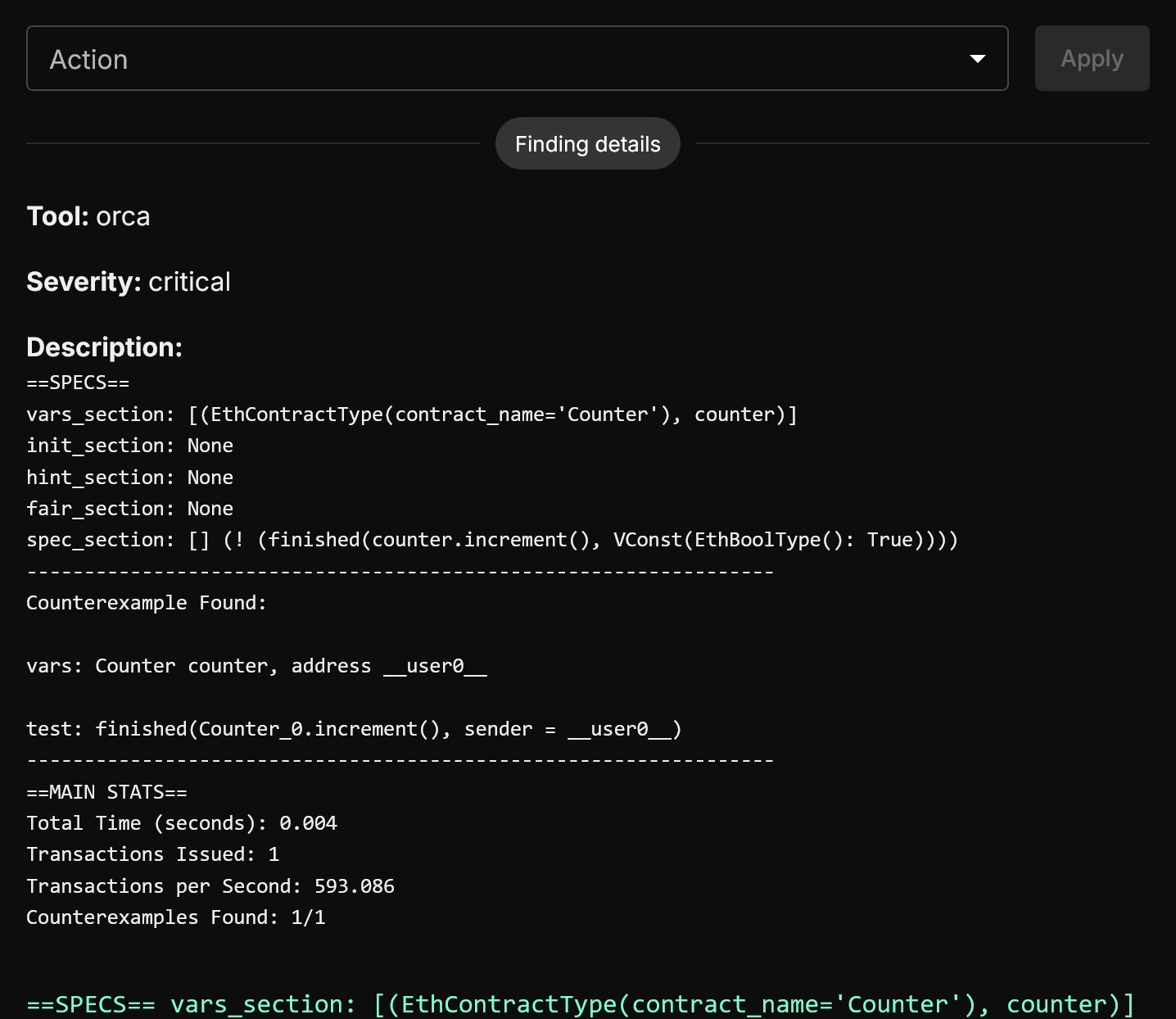Screen dimensions: 1176x1019
Task: Click 'Transactions per Second: 593.086'
Action: (x=210, y=886)
